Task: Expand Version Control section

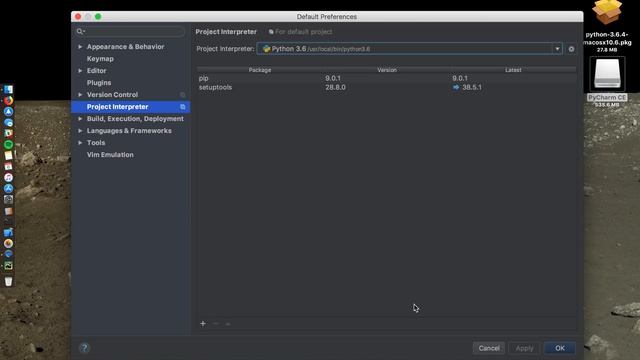Action: pos(80,95)
